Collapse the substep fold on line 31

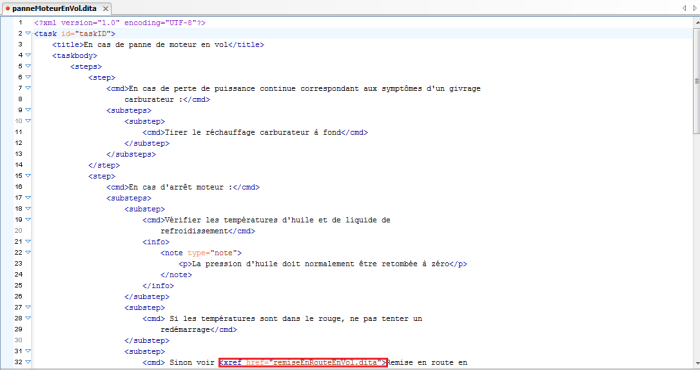pos(28,351)
